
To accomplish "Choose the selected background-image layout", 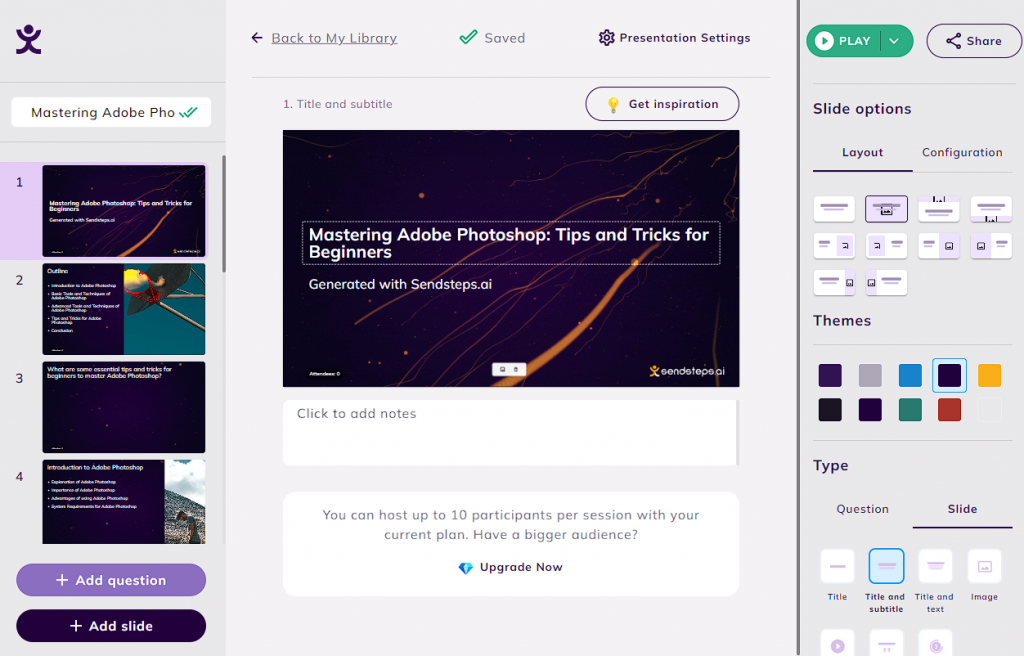I will pyautogui.click(x=886, y=208).
